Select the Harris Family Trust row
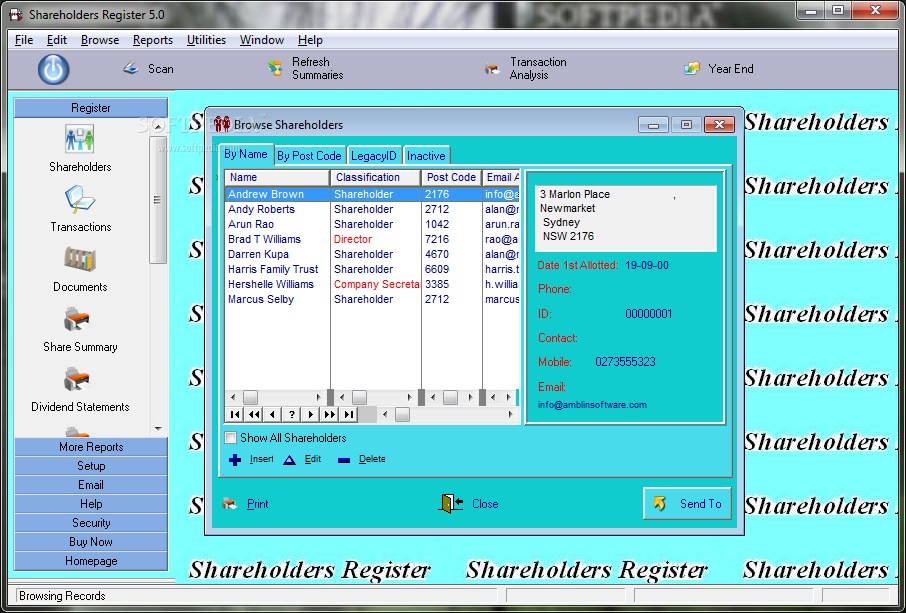 click(x=372, y=269)
